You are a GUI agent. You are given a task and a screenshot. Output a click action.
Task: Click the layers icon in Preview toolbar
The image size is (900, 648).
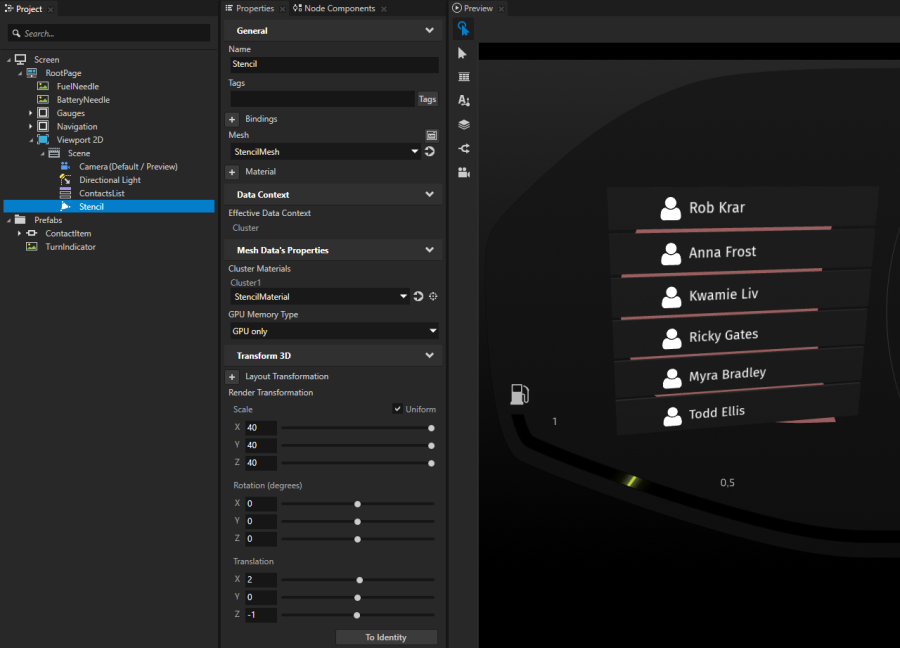[463, 125]
